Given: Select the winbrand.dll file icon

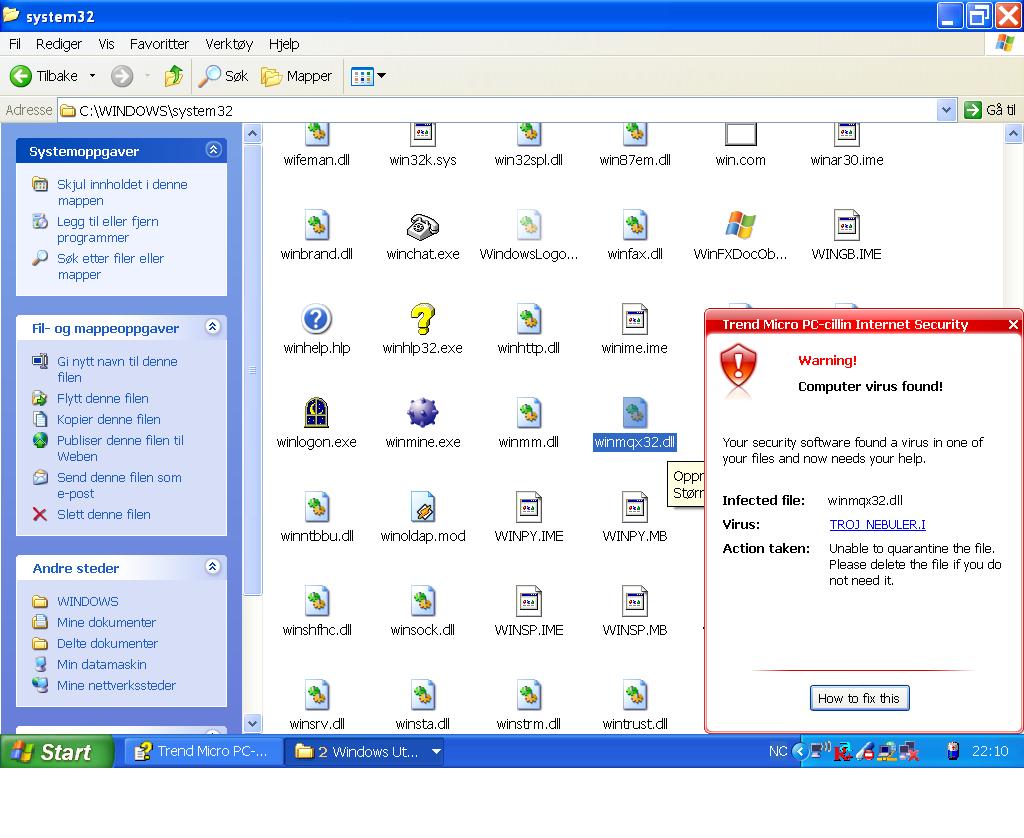Looking at the screenshot, I should pyautogui.click(x=317, y=226).
